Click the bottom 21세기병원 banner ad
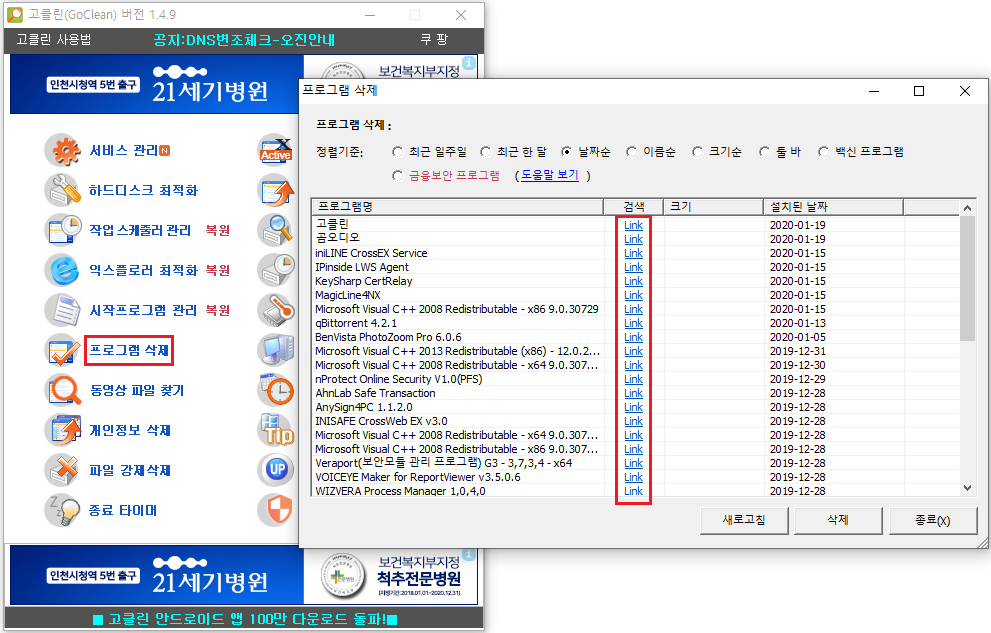 tap(244, 575)
